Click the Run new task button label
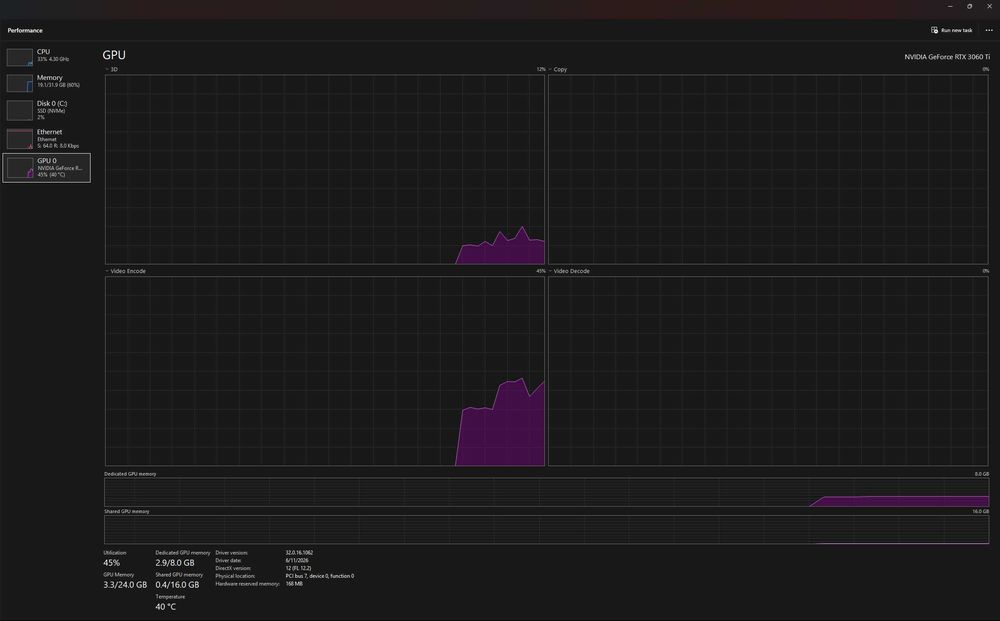 957,30
